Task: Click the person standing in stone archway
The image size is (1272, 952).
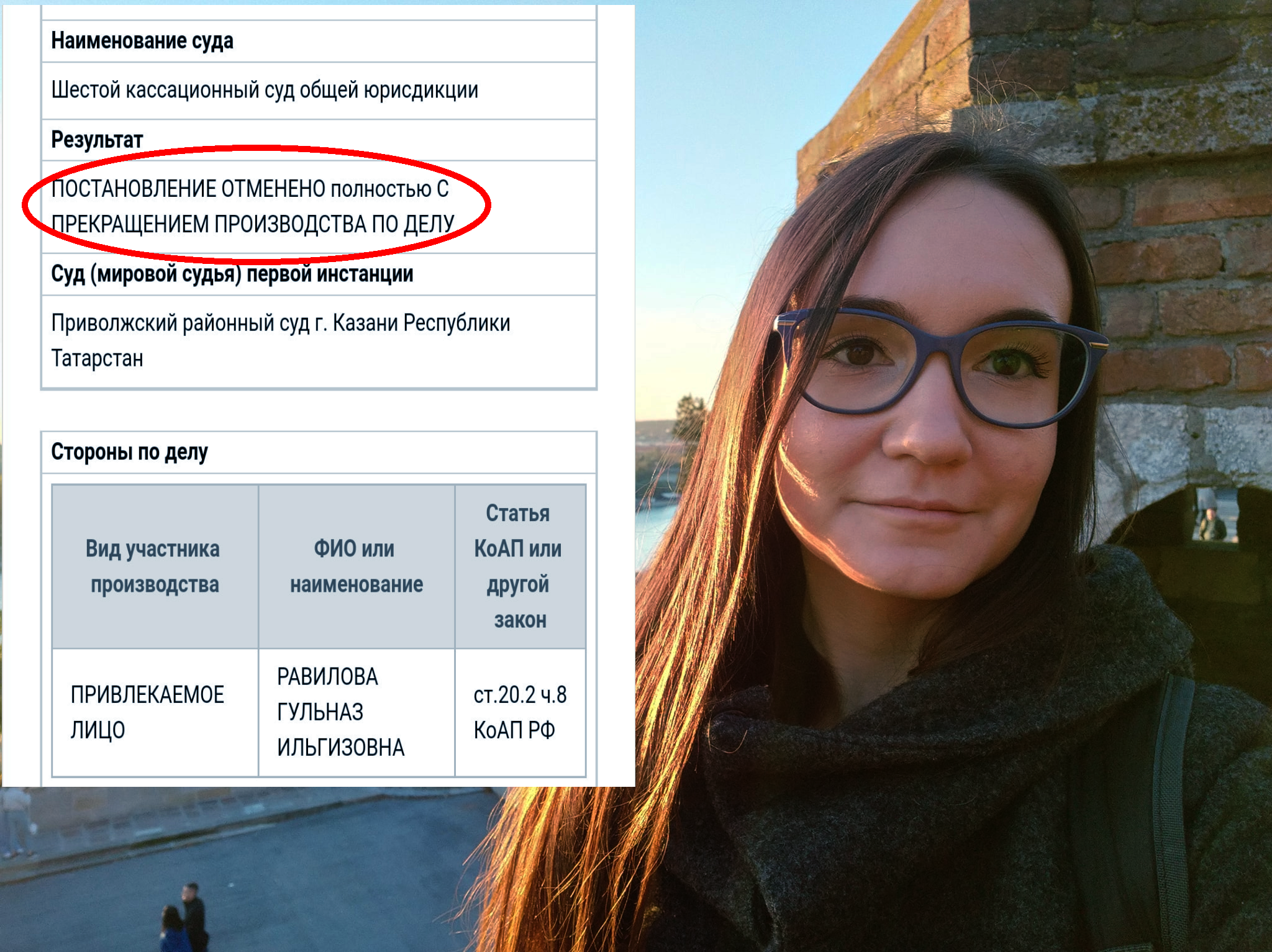Action: tap(1212, 523)
